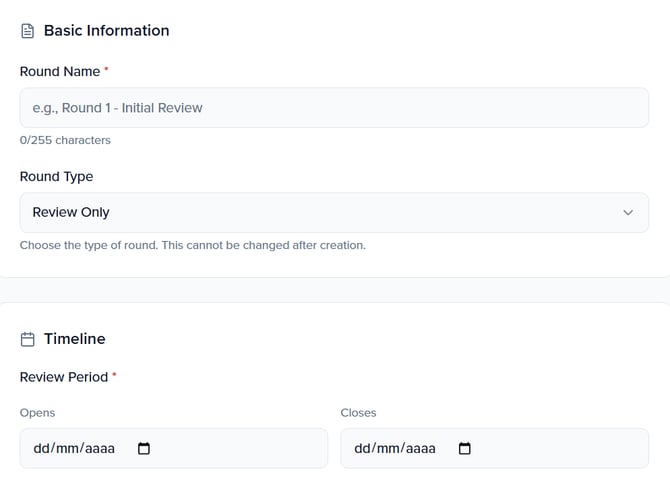The height and width of the screenshot is (490, 670).
Task: Click the Round Type label
Action: (56, 177)
